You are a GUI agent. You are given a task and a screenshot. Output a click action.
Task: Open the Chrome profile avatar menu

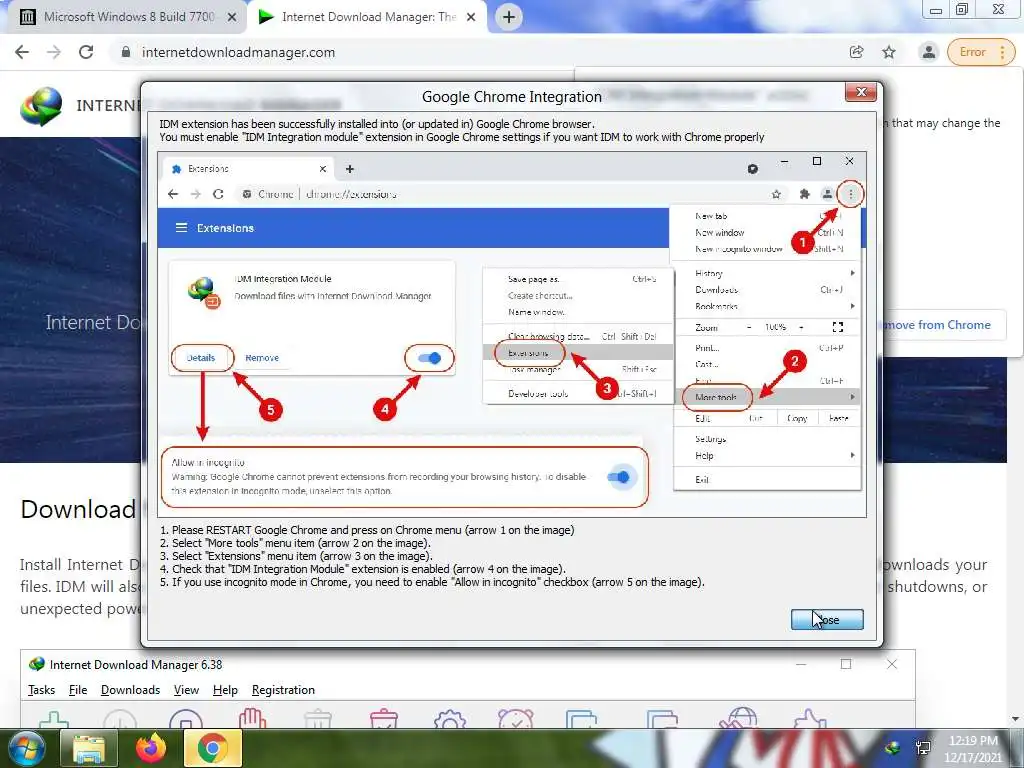928,52
